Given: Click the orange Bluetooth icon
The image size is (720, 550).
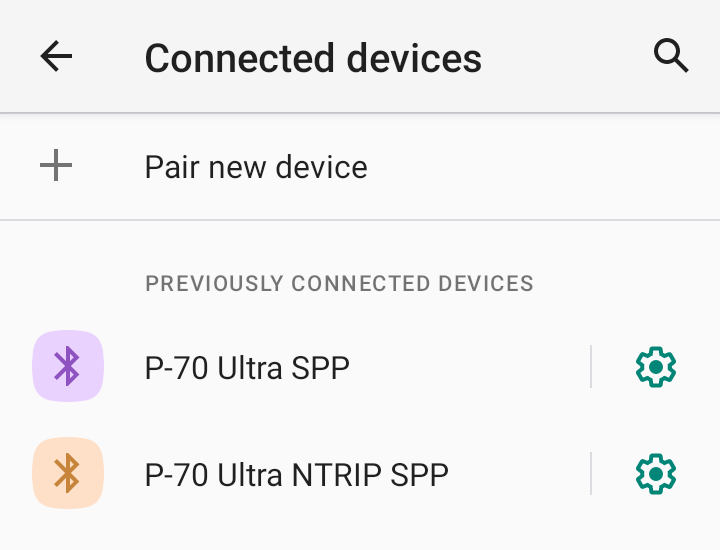Looking at the screenshot, I should (68, 473).
